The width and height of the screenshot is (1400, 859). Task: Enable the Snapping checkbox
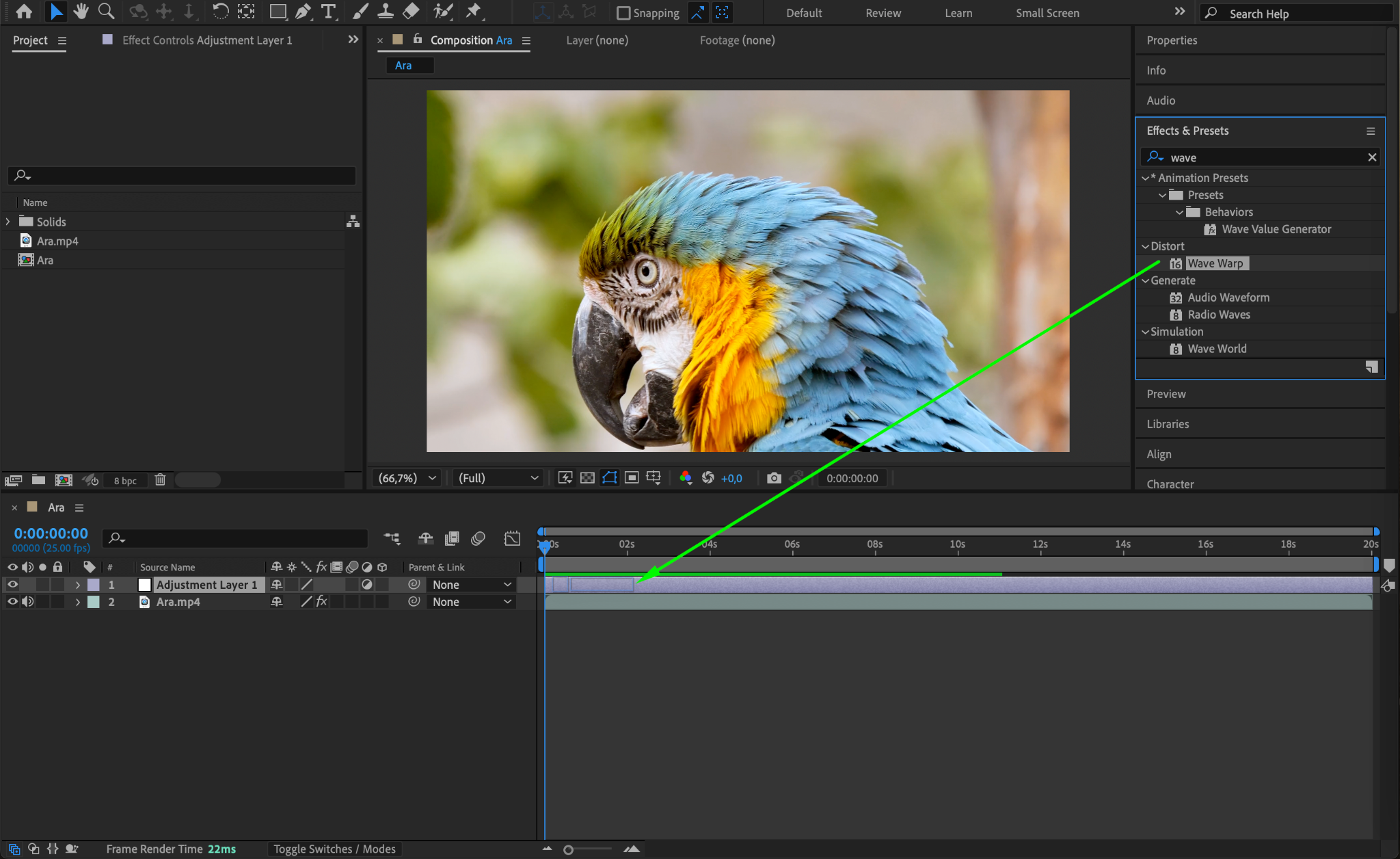pyautogui.click(x=623, y=13)
